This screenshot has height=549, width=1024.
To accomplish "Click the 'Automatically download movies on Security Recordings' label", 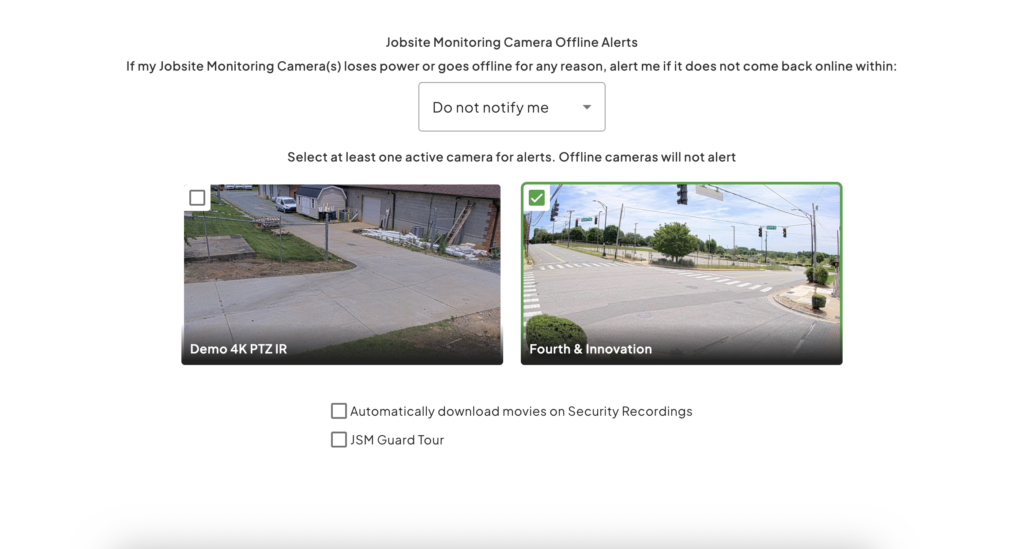I will click(521, 411).
